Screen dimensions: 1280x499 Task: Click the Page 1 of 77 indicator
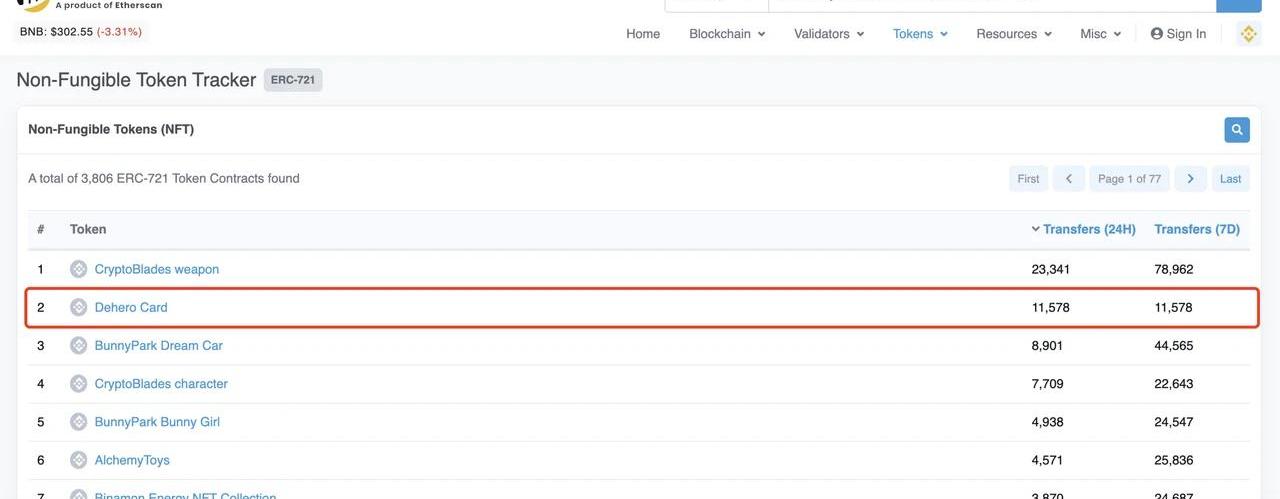1129,179
